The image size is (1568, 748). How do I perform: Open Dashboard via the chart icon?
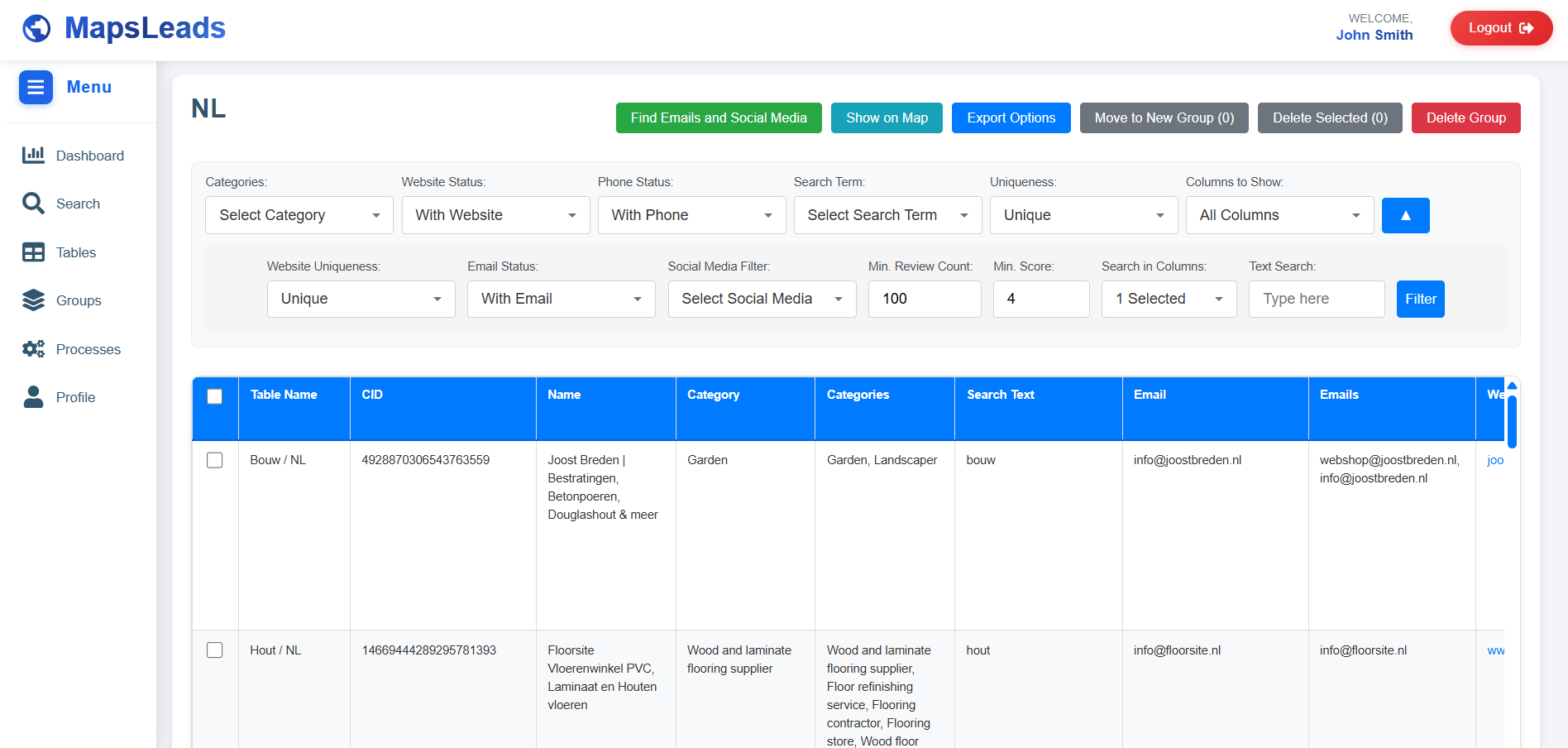(x=33, y=155)
